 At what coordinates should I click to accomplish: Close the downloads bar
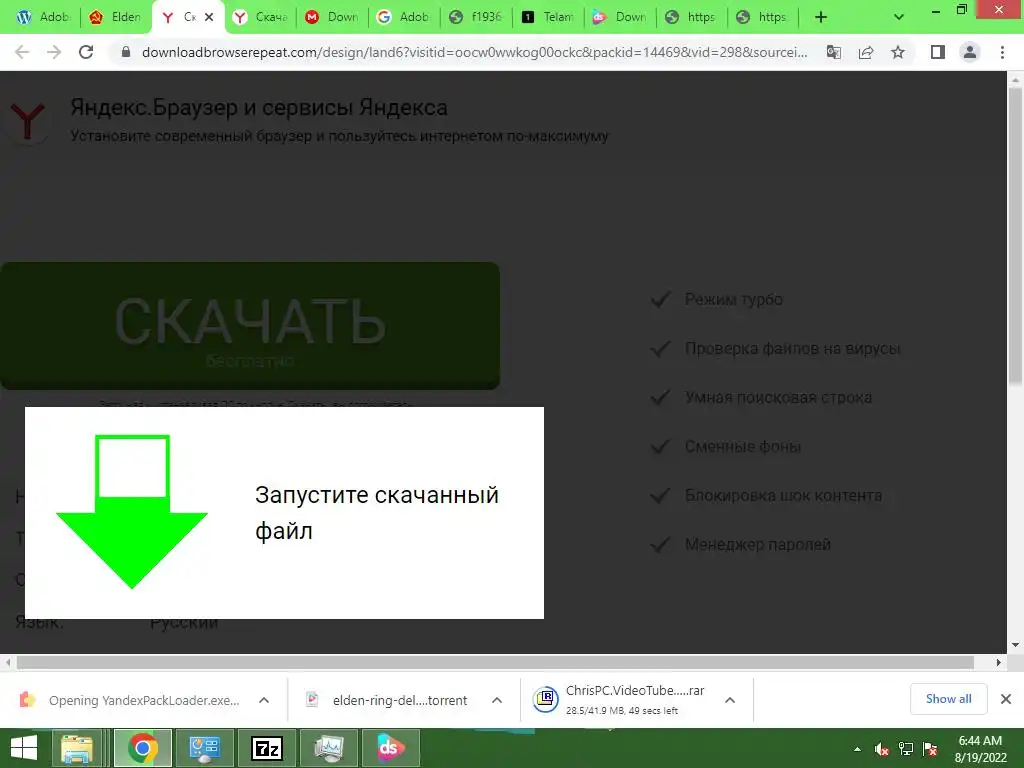(1006, 699)
